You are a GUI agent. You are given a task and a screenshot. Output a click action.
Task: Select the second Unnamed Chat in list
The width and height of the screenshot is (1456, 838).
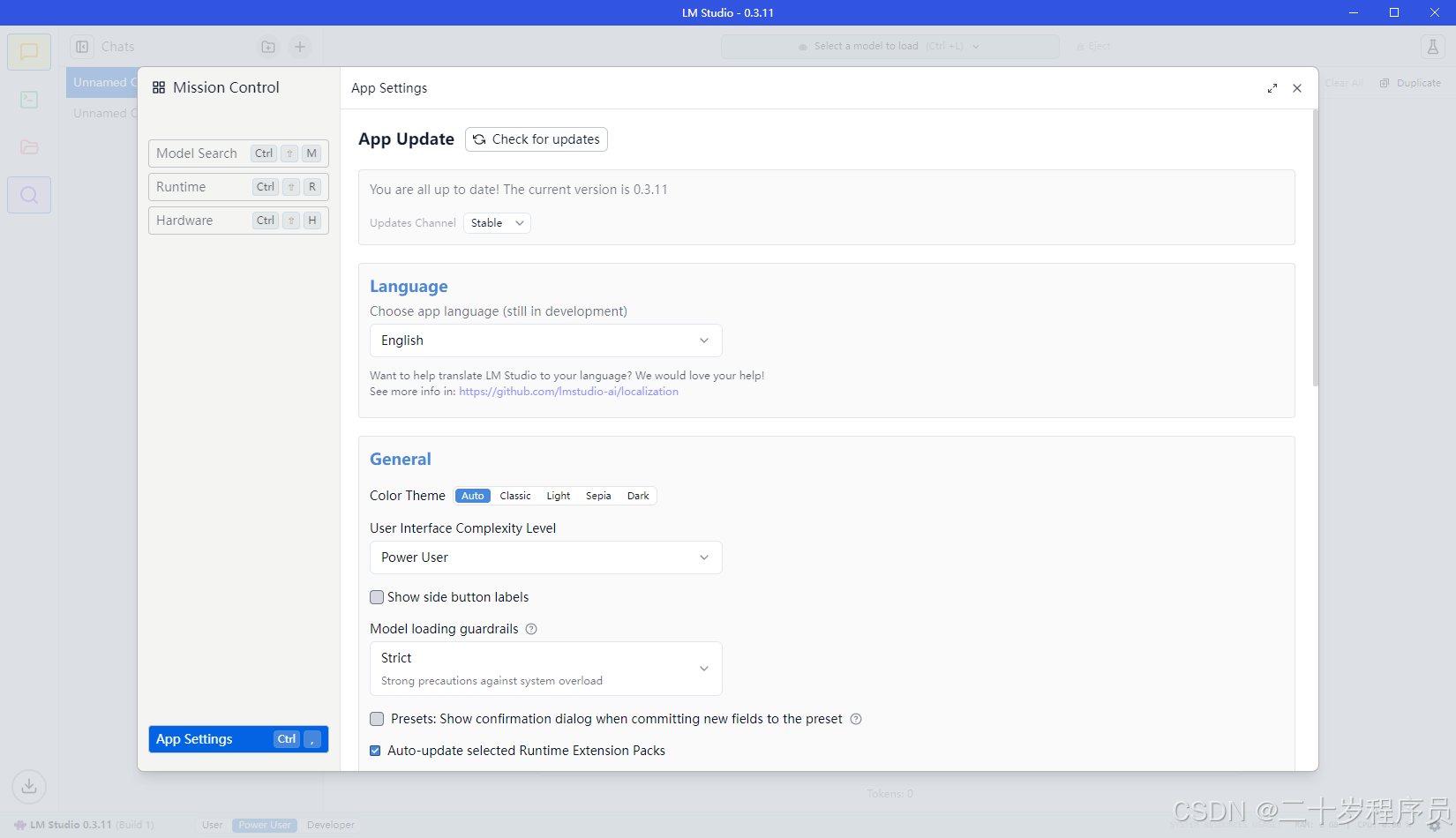(x=102, y=113)
